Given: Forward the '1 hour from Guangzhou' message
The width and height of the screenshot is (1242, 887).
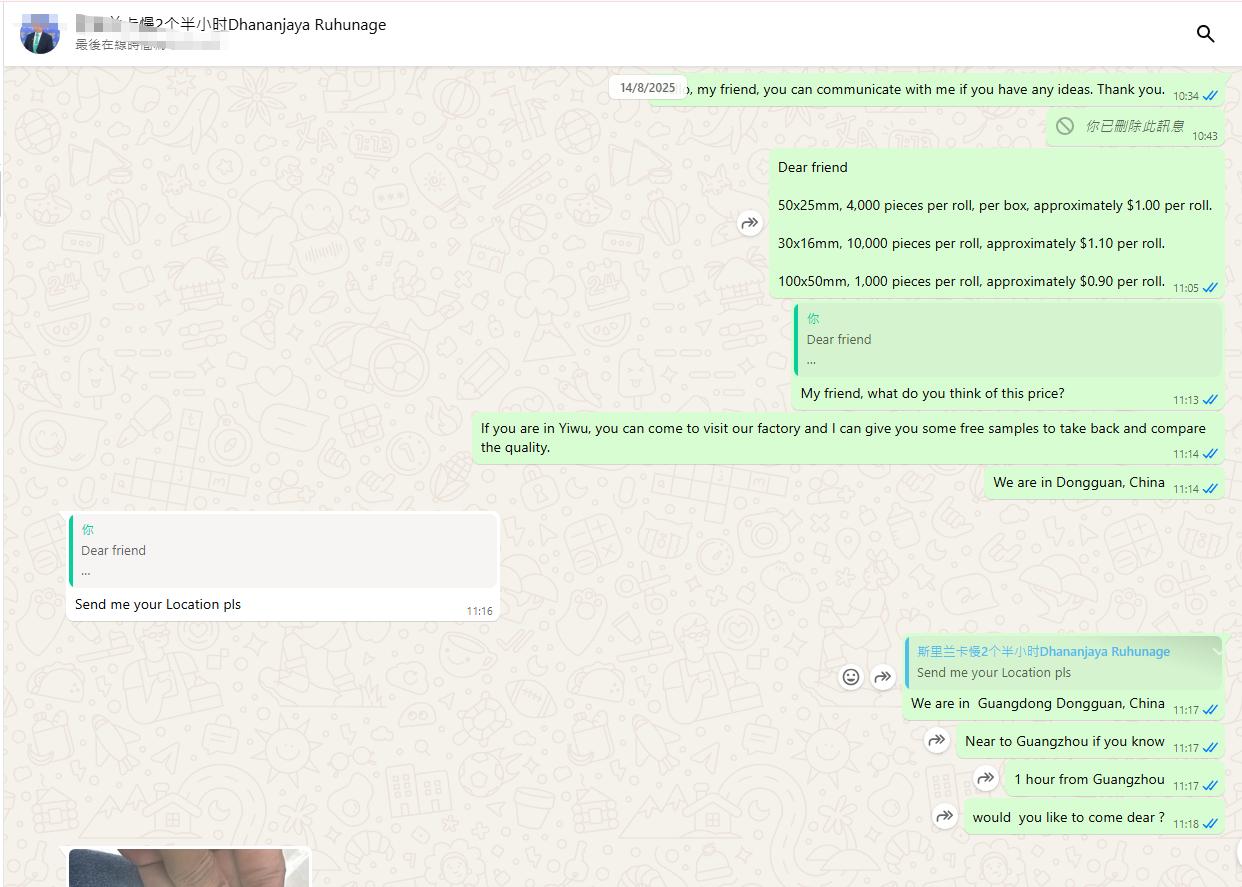Looking at the screenshot, I should click(x=986, y=779).
